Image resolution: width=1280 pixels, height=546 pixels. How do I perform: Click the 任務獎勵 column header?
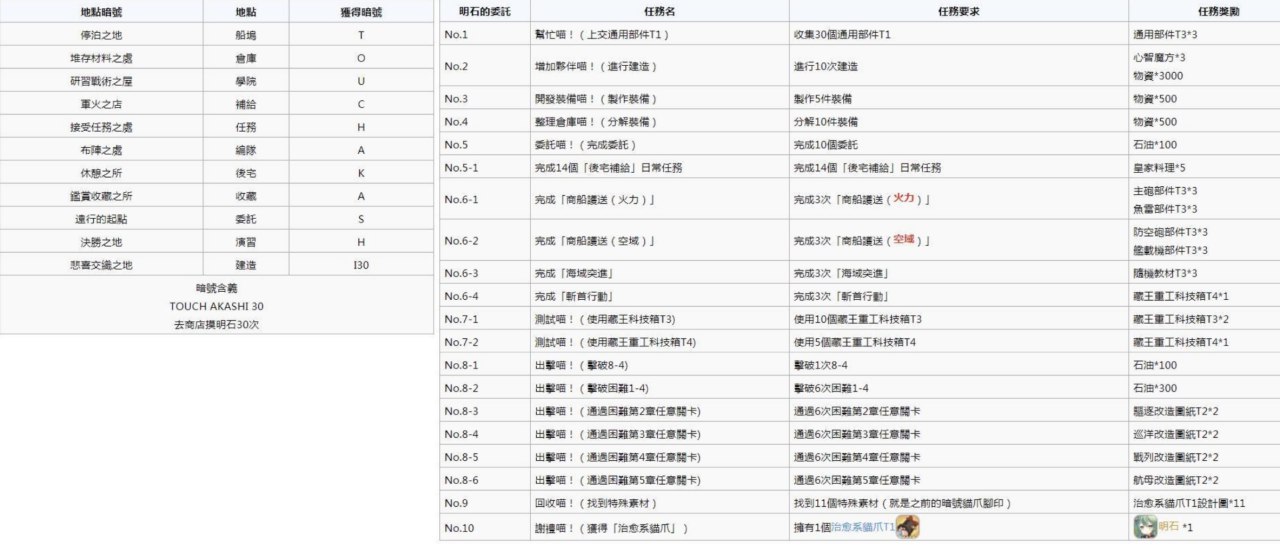pos(1203,12)
